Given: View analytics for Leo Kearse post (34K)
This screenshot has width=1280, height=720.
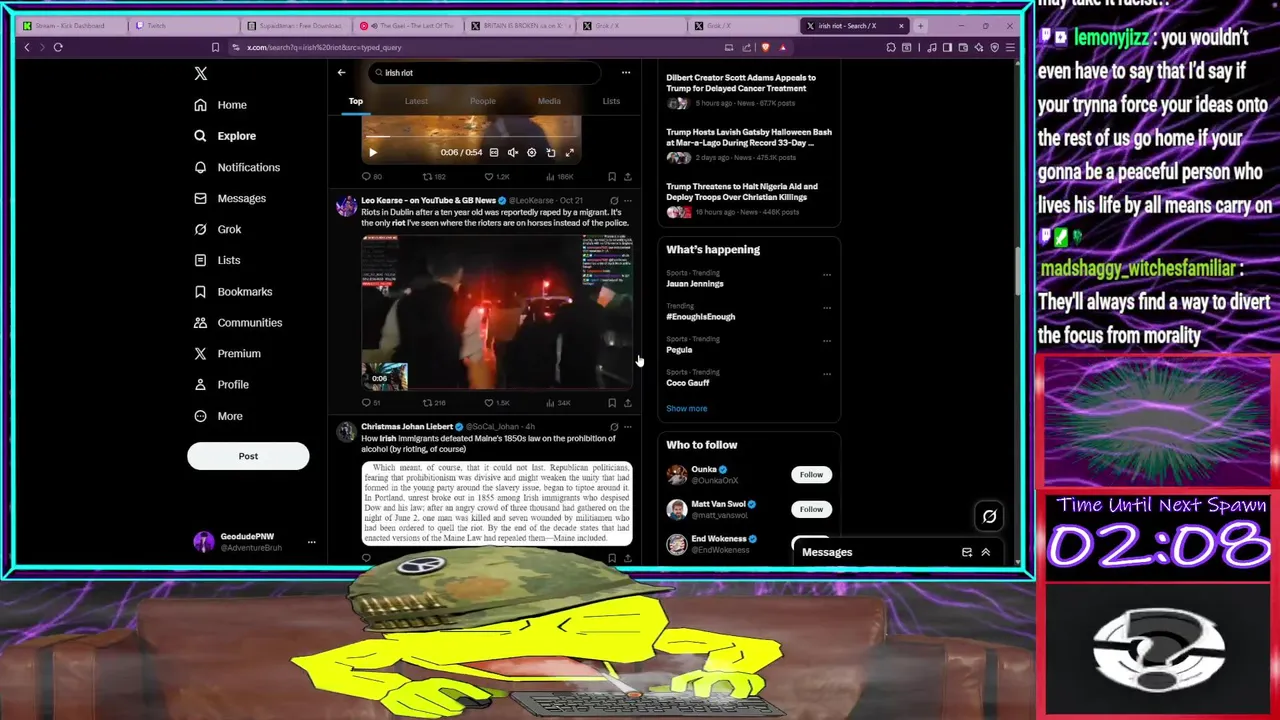Looking at the screenshot, I should (x=558, y=403).
